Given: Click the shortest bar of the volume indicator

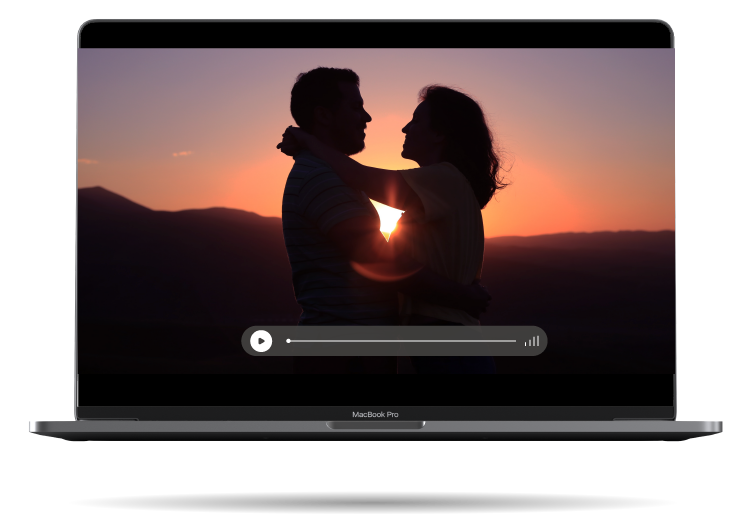Looking at the screenshot, I should coord(525,344).
